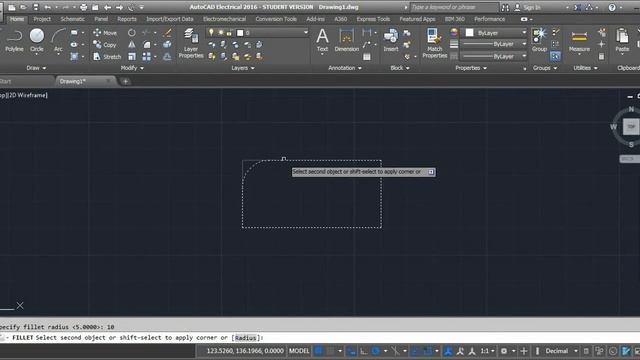Open the Project ribbon tab
The width and height of the screenshot is (640, 360).
(42, 19)
